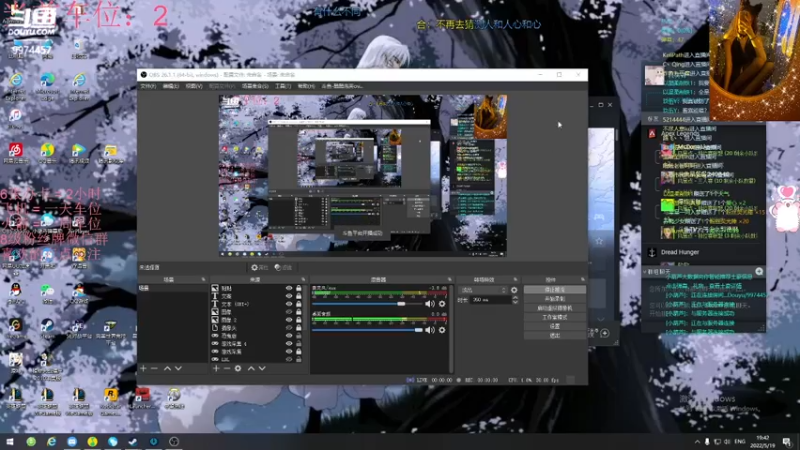Screen dimensions: 800x450
Task: Remove the selected scene with the minus icon
Action: [x=155, y=368]
